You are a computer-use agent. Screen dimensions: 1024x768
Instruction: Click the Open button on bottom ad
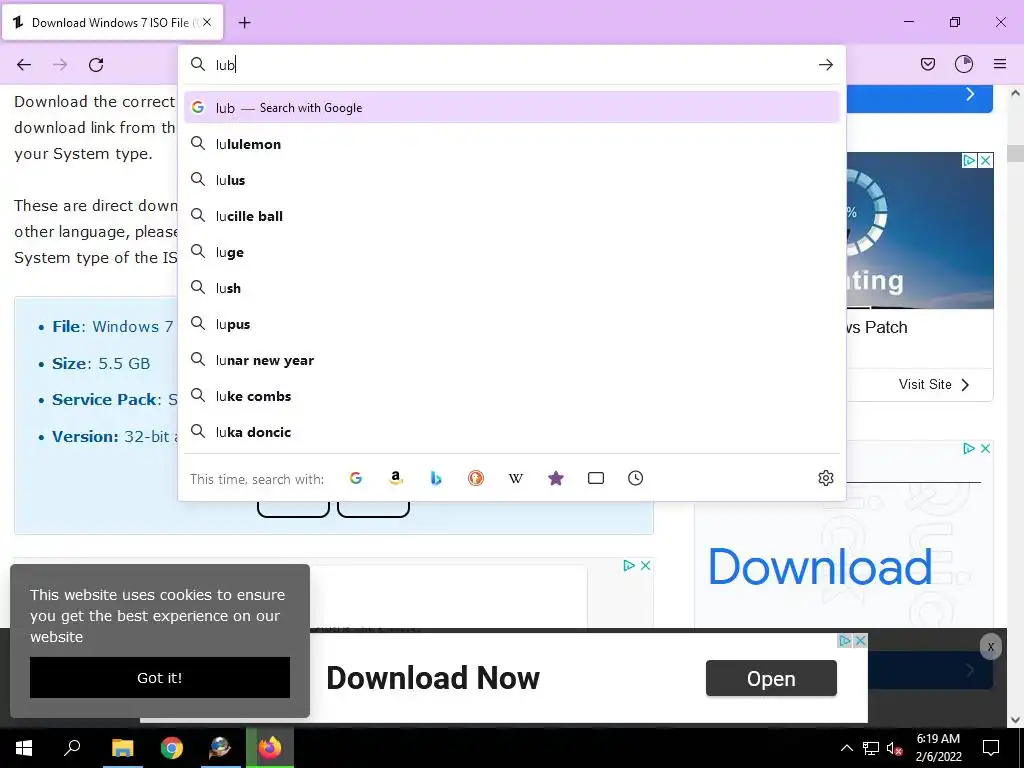(771, 678)
